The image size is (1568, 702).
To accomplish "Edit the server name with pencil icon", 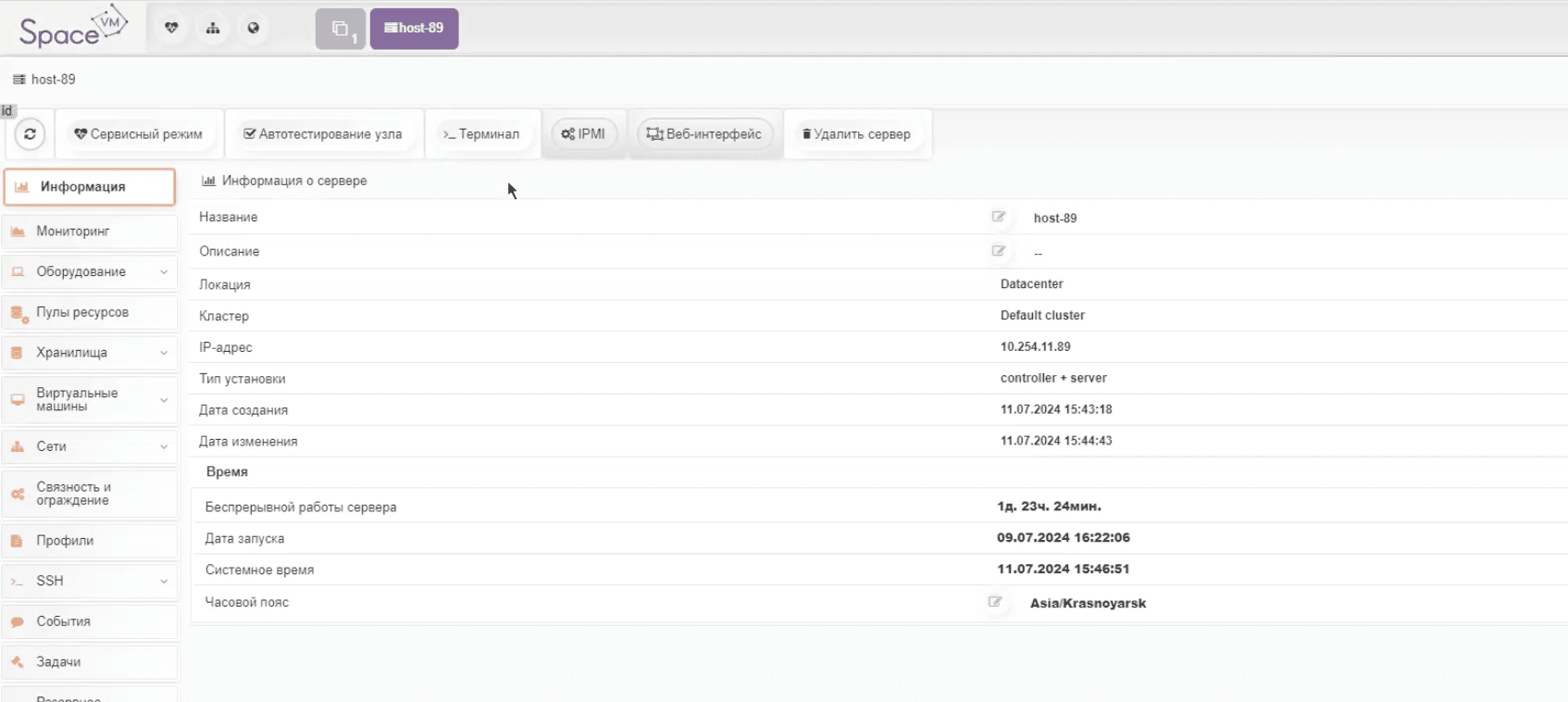I will (x=998, y=217).
